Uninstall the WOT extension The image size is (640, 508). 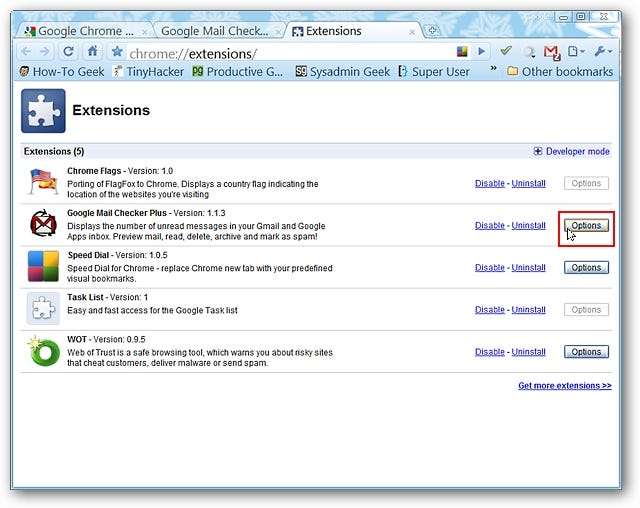(529, 352)
